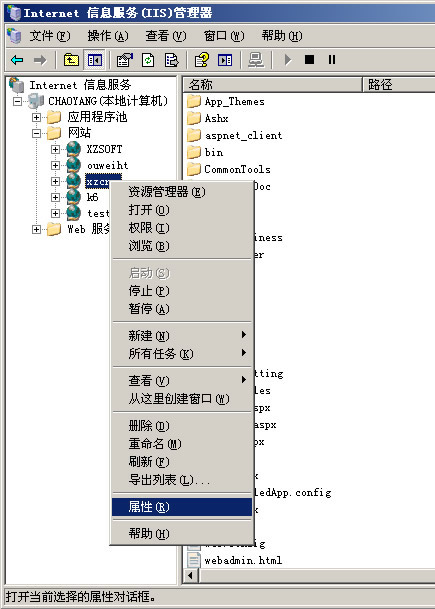
Task: Open the 新建(N) submenu
Action: [x=182, y=336]
